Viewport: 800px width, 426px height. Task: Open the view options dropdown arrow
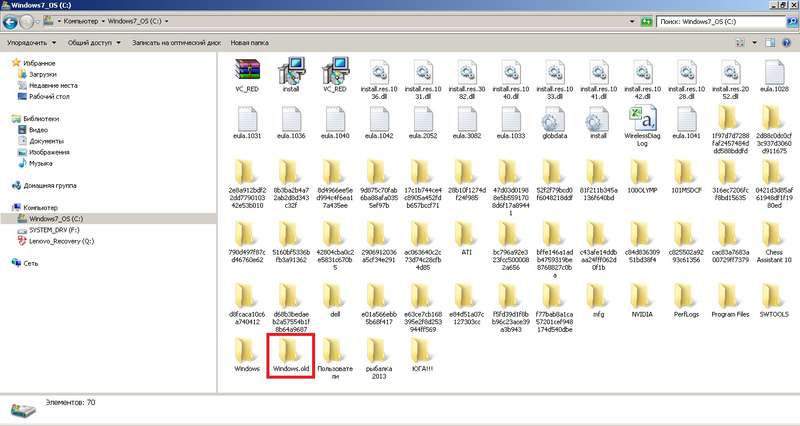[755, 43]
